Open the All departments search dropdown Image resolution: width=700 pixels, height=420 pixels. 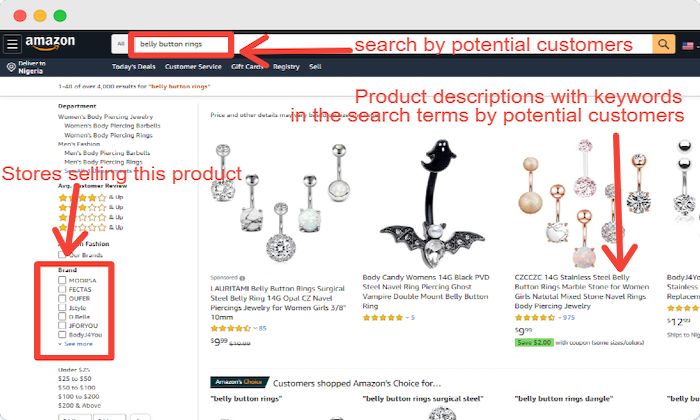click(121, 44)
